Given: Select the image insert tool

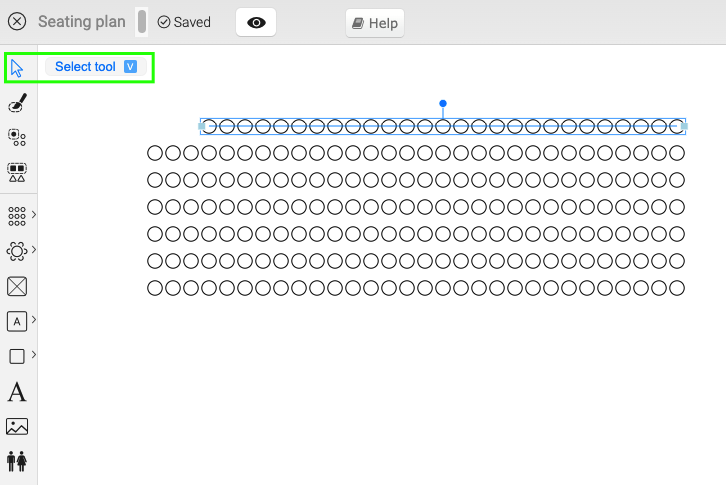Looking at the screenshot, I should click(17, 427).
